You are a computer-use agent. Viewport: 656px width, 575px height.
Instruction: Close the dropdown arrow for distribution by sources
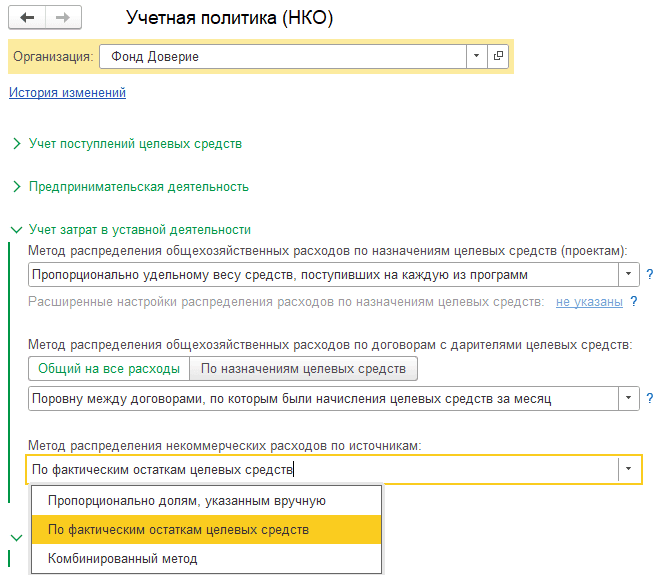click(628, 469)
